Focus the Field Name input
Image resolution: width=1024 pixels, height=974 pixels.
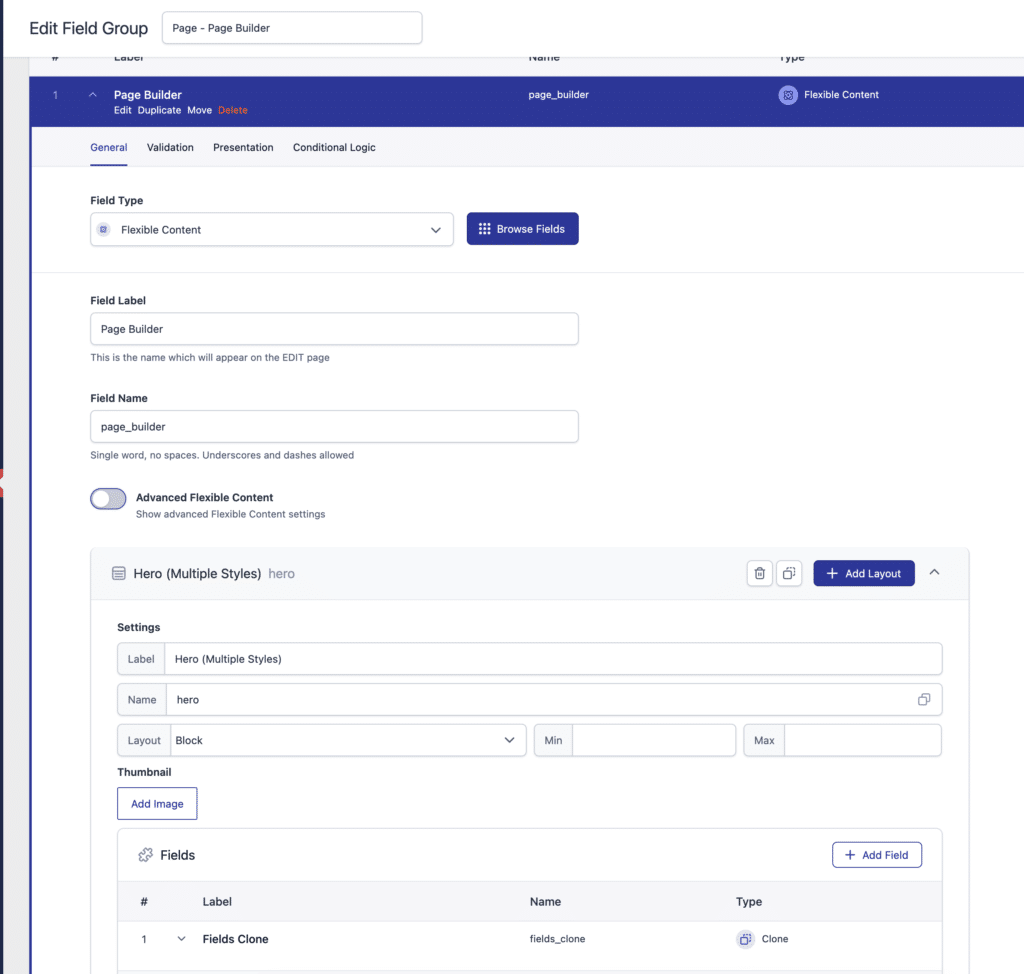coord(334,427)
